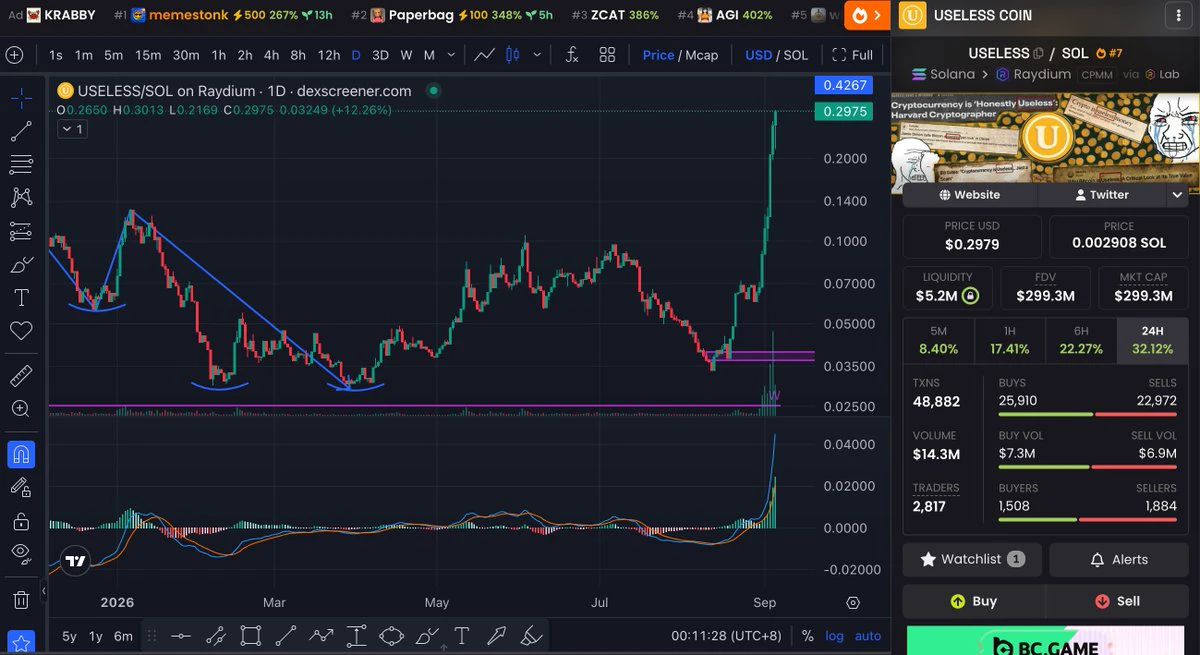Add token to Watchlist

pos(972,559)
